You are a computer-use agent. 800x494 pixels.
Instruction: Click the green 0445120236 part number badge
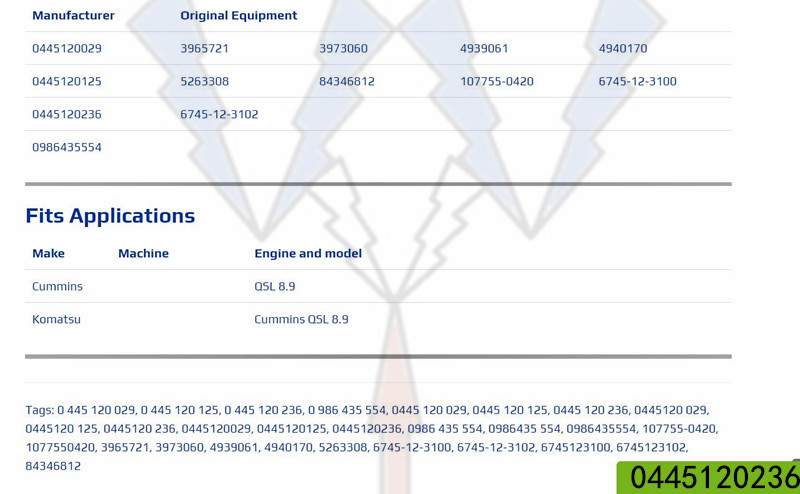[x=709, y=478]
